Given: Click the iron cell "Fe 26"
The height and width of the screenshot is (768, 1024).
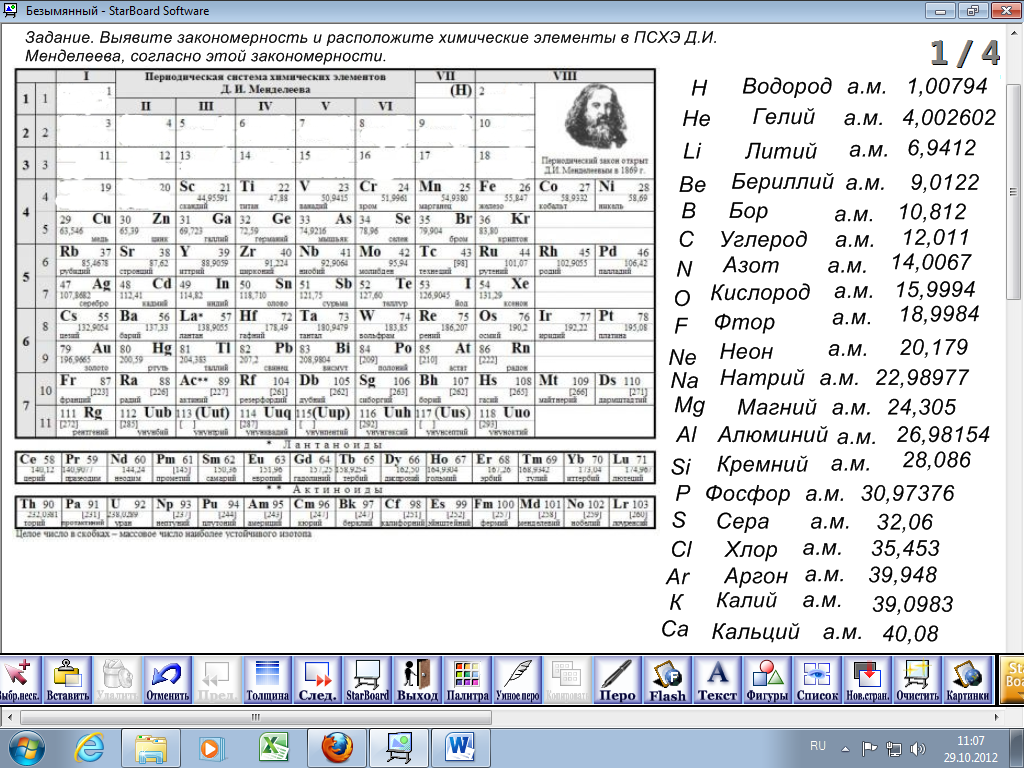Looking at the screenshot, I should [505, 195].
